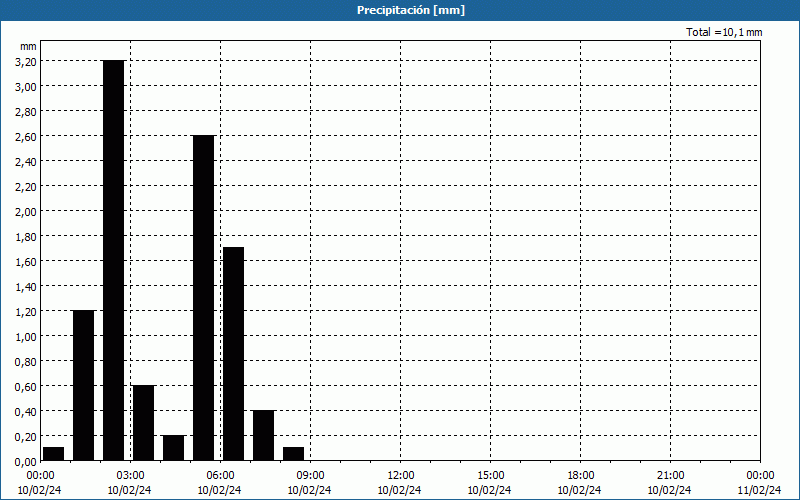The image size is (800, 500).
Task: Click the '0,40' y-axis label
Action: coord(26,411)
